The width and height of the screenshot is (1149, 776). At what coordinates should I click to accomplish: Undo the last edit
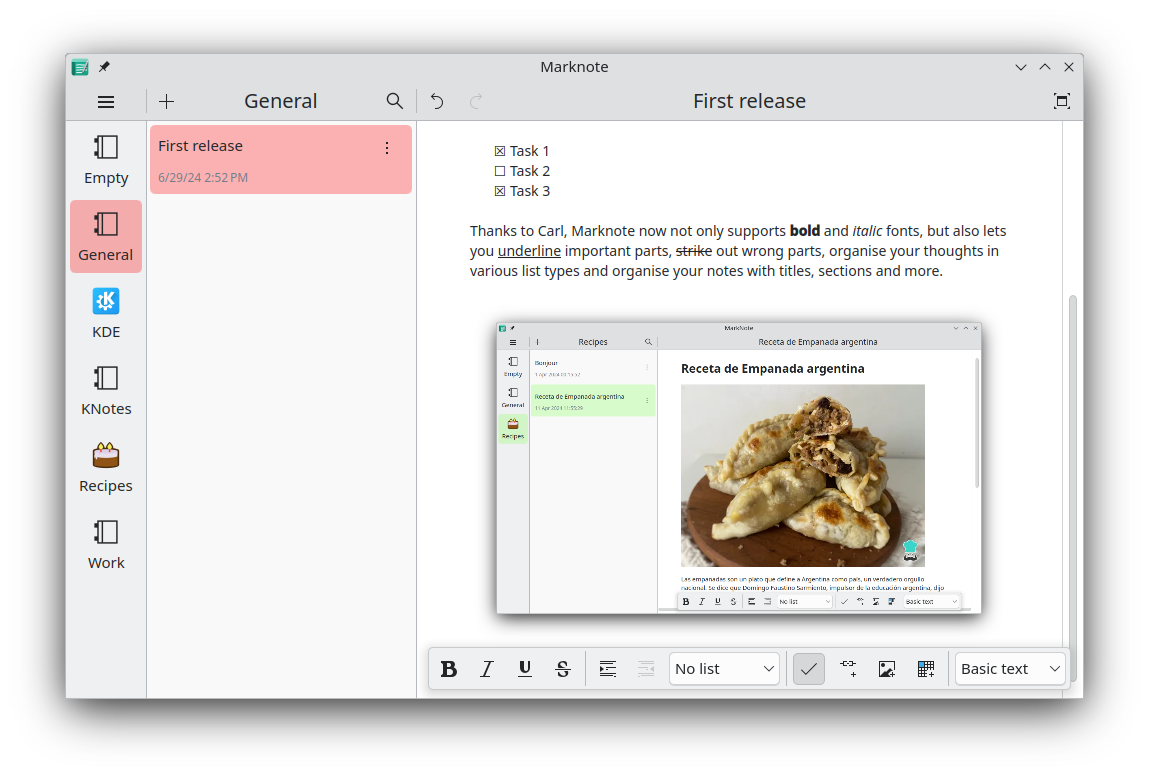tap(437, 101)
